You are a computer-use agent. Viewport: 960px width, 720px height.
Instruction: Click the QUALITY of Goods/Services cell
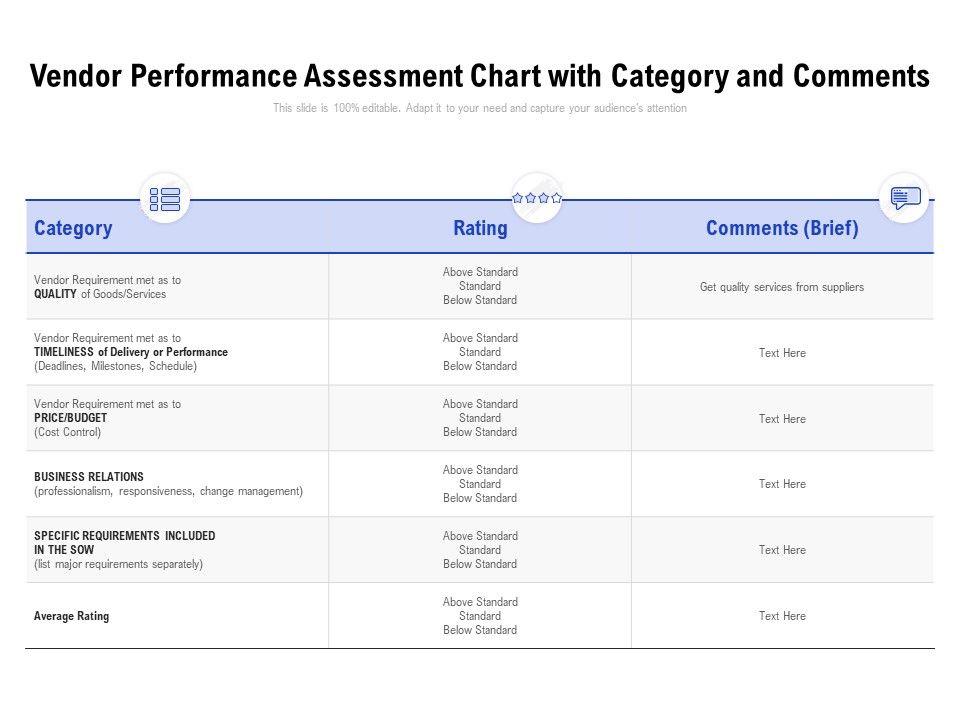(108, 287)
